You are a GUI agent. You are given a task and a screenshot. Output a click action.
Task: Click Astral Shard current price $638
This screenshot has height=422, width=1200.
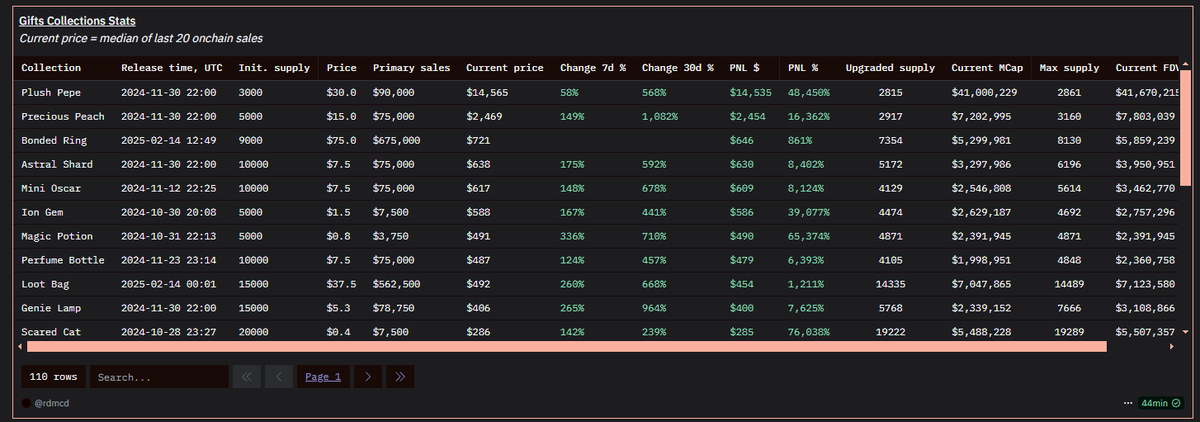pyautogui.click(x=478, y=164)
